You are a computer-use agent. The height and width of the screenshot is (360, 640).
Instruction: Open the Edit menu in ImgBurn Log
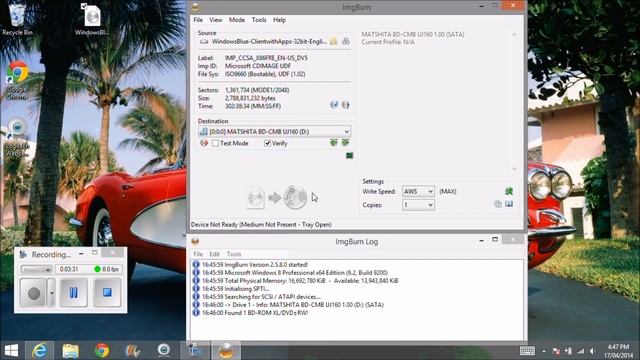[214, 254]
